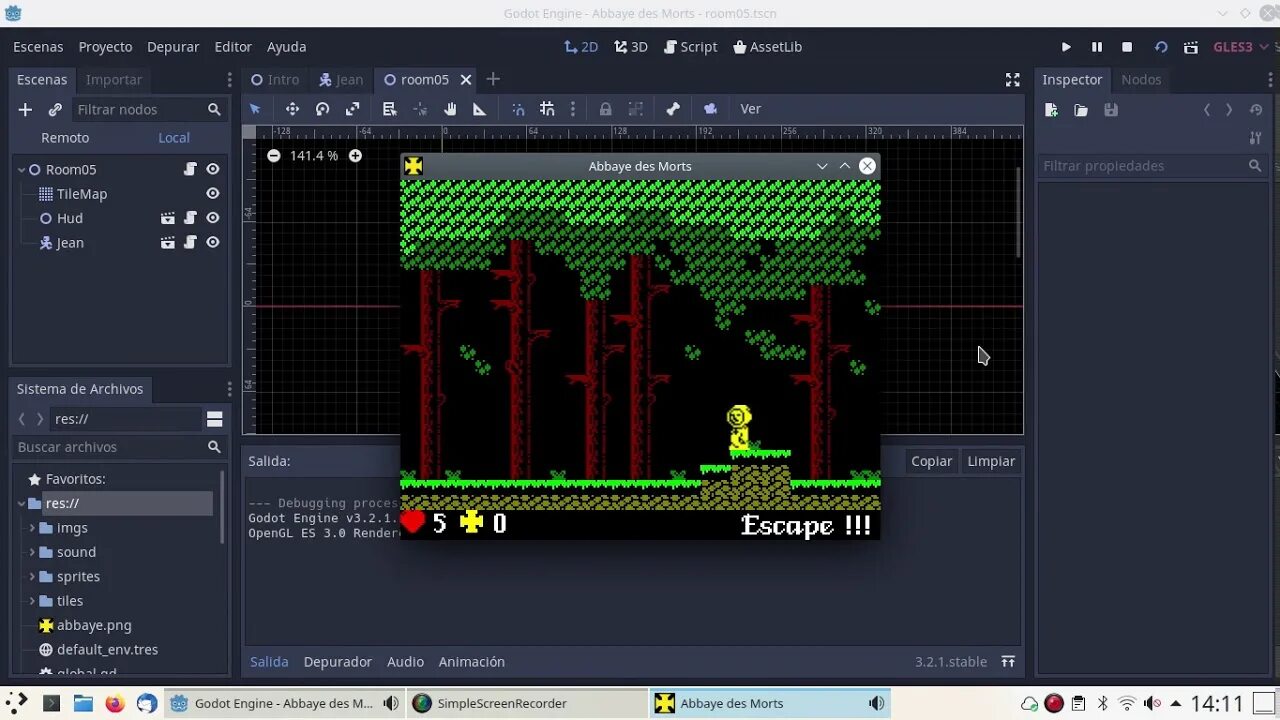Stop the running scene
The width and height of the screenshot is (1280, 720).
(x=1127, y=47)
